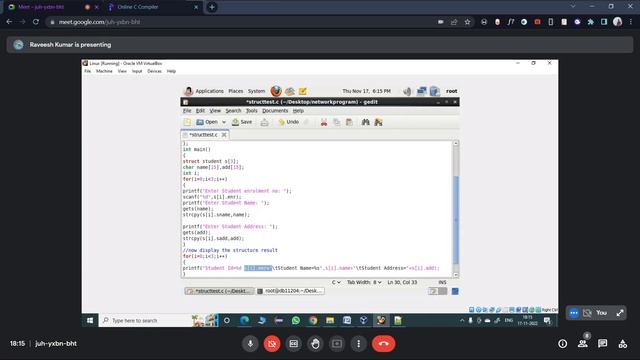Open Meet more options menu
The width and height of the screenshot is (640, 360).
point(358,344)
